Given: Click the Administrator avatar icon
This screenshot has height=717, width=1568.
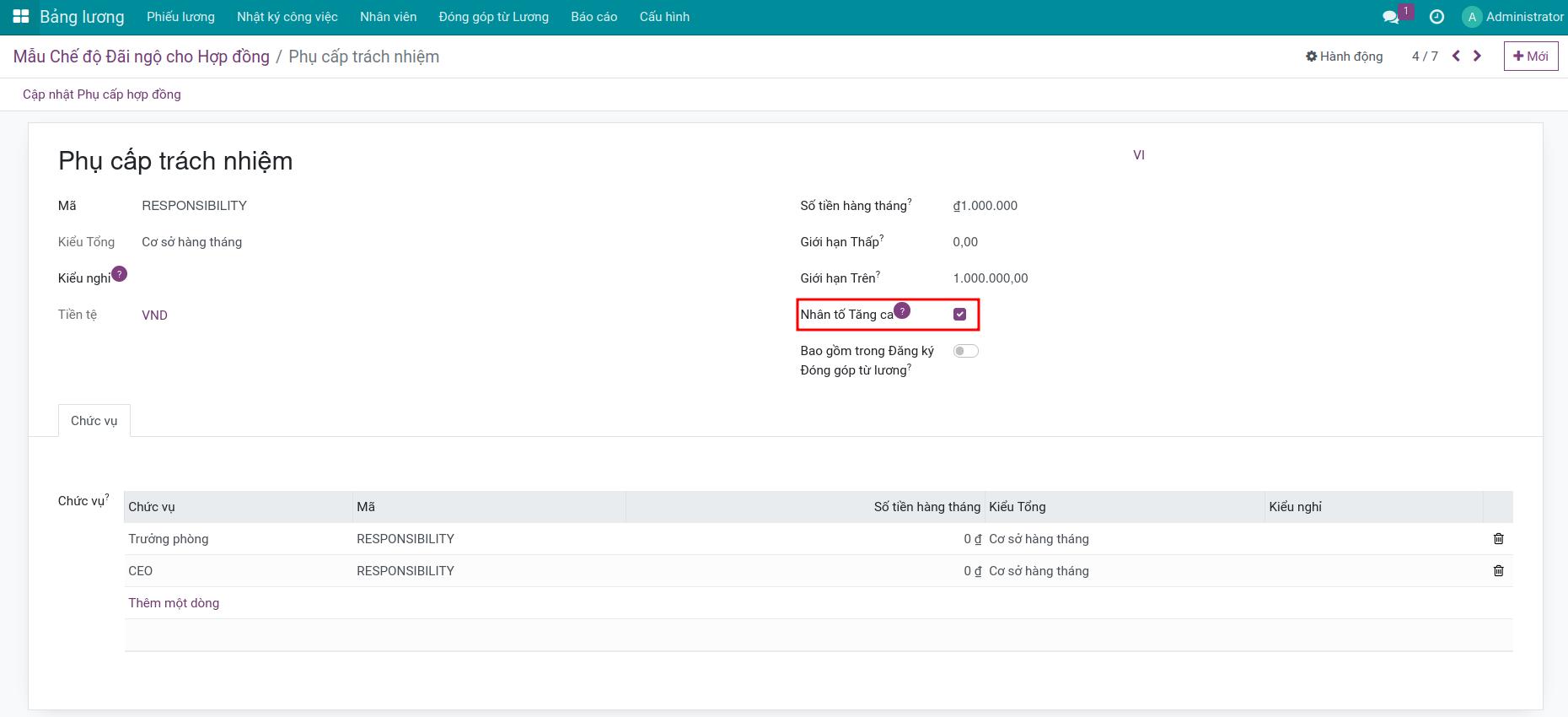Looking at the screenshot, I should click(1472, 17).
